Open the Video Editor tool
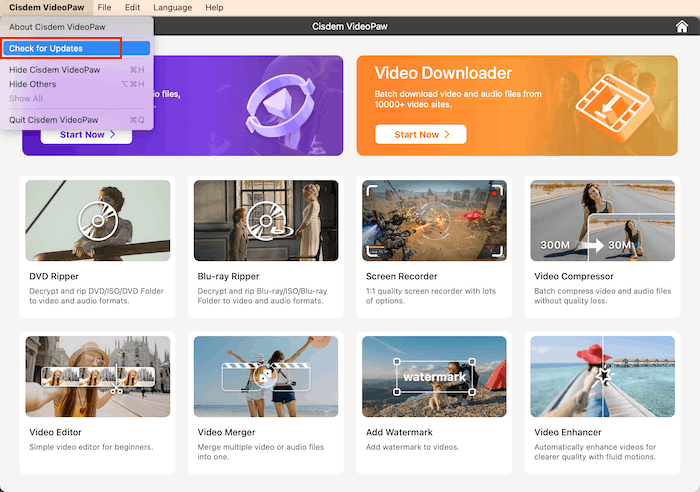The height and width of the screenshot is (492, 700). click(97, 376)
